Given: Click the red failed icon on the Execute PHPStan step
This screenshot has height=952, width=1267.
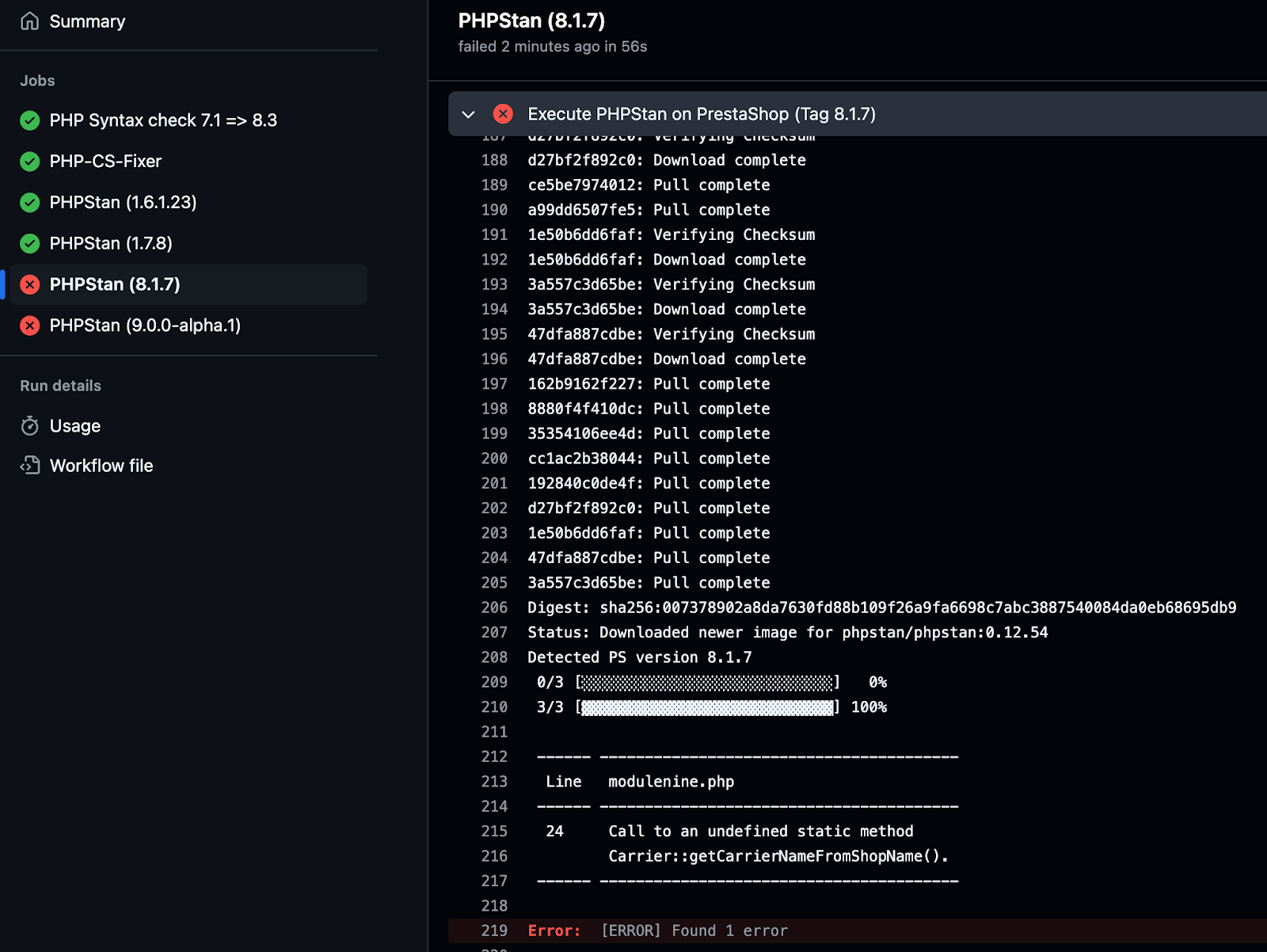Looking at the screenshot, I should coord(503,114).
